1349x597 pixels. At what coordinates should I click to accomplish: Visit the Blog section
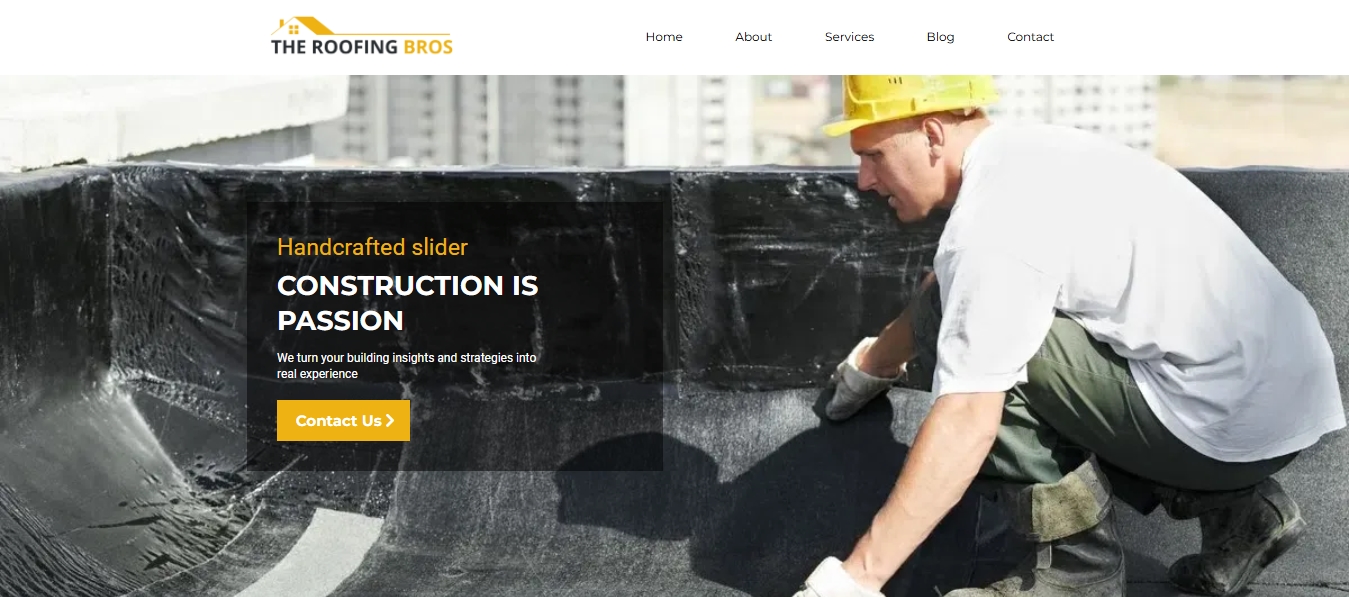pyautogui.click(x=940, y=37)
